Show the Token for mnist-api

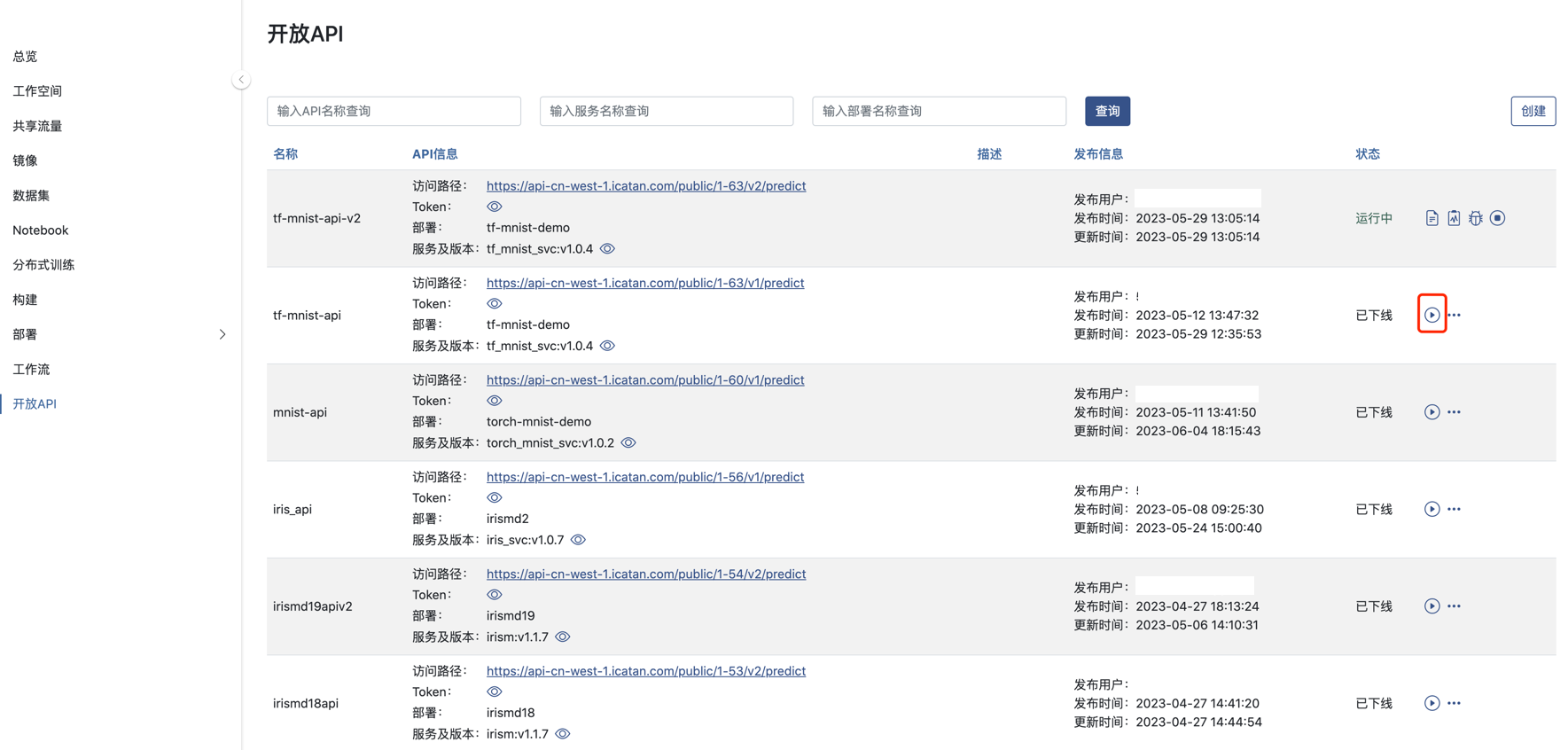495,401
